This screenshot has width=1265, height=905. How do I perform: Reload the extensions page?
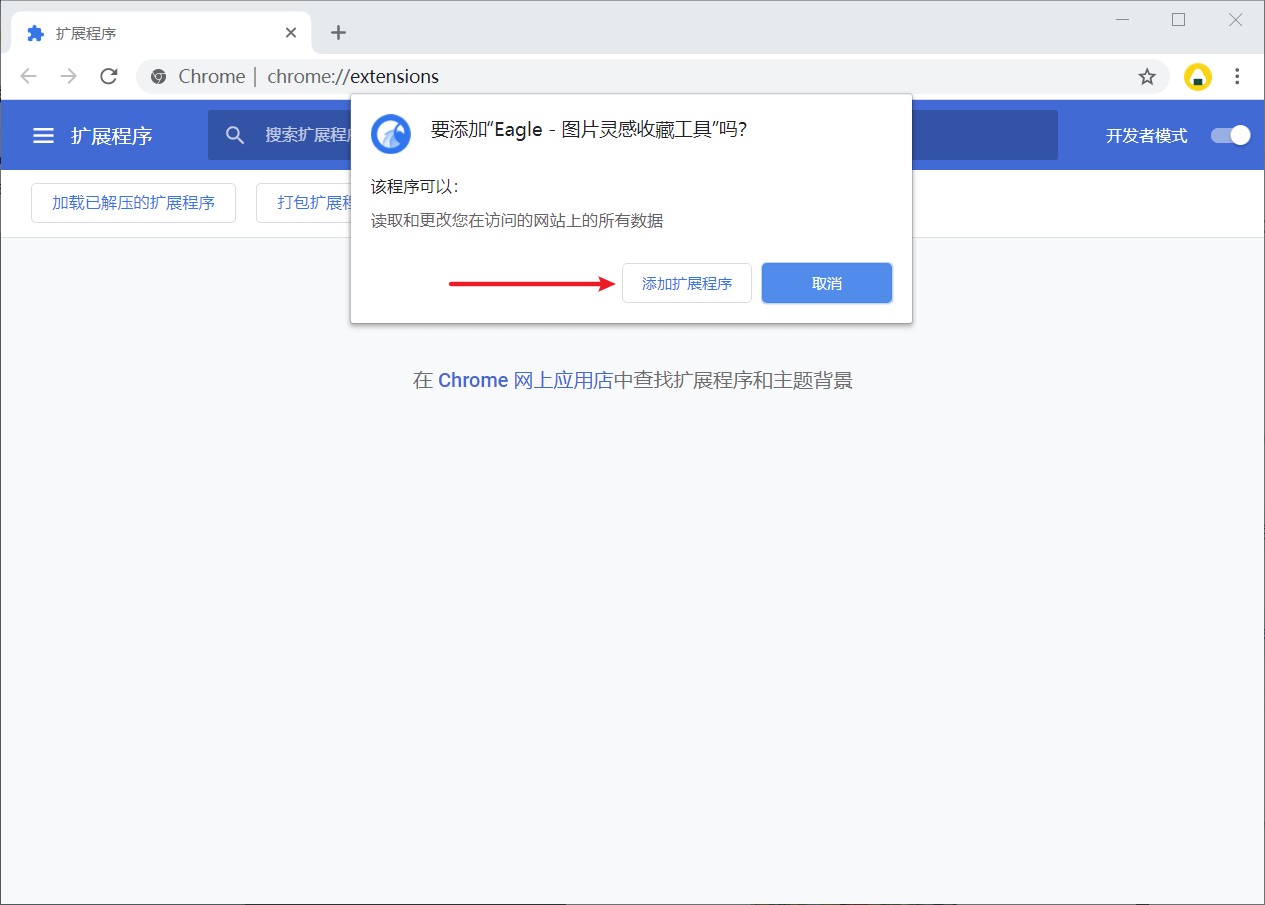pyautogui.click(x=109, y=76)
